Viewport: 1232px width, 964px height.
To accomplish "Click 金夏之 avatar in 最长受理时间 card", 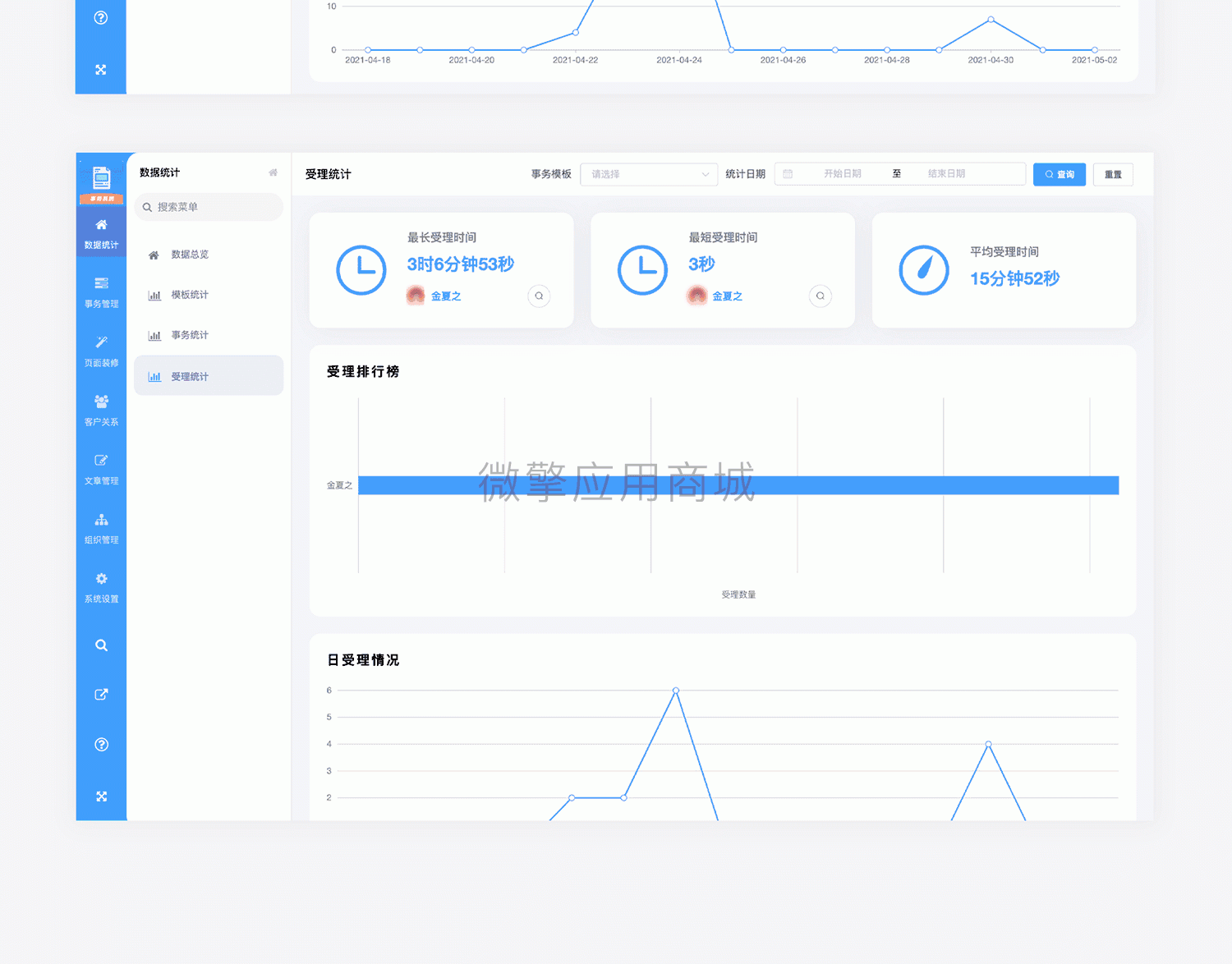I will pos(416,296).
